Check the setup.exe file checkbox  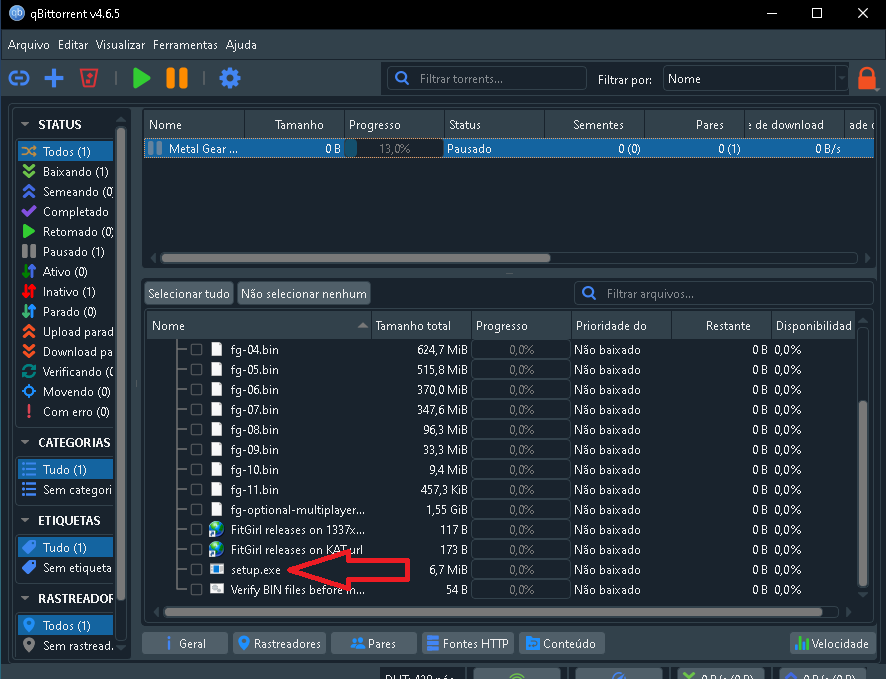(197, 570)
